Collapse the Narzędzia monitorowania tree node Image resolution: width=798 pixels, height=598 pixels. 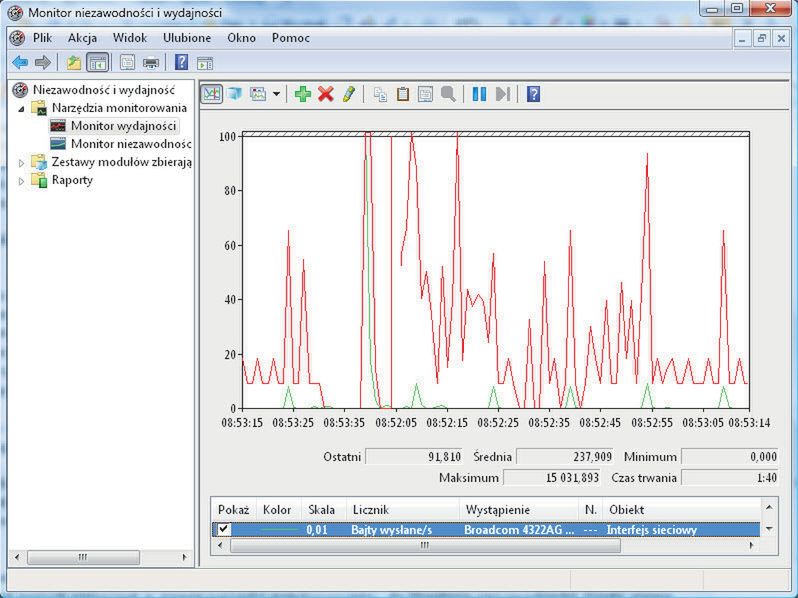pos(22,108)
